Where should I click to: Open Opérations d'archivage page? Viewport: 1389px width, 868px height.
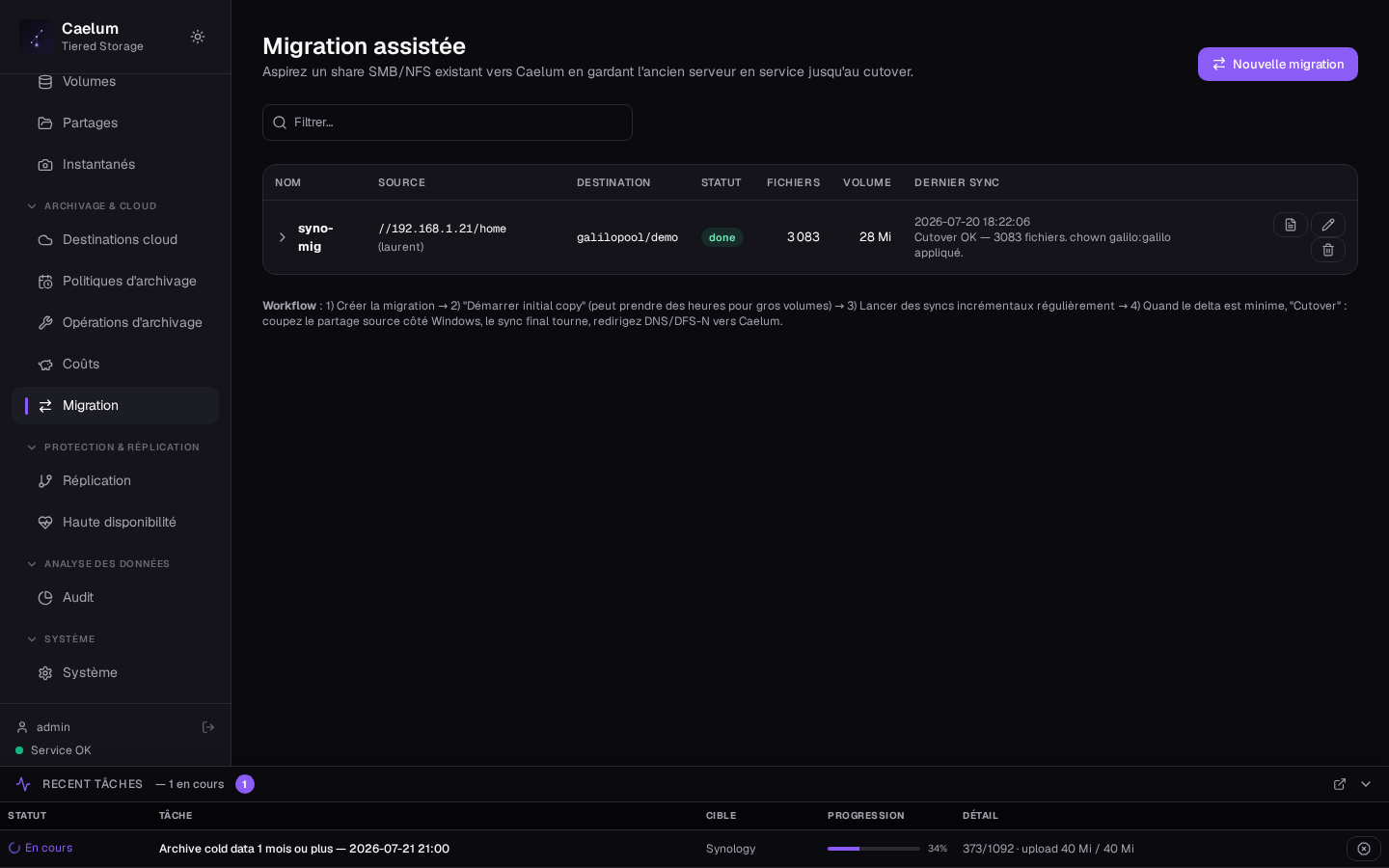(x=115, y=322)
